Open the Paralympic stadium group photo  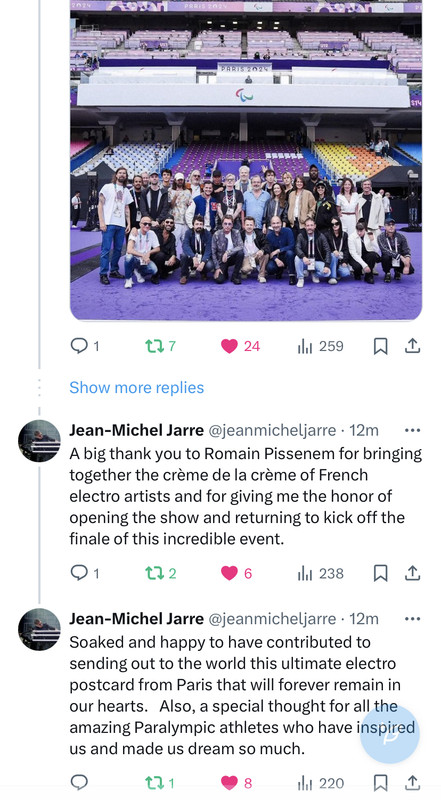[246, 160]
